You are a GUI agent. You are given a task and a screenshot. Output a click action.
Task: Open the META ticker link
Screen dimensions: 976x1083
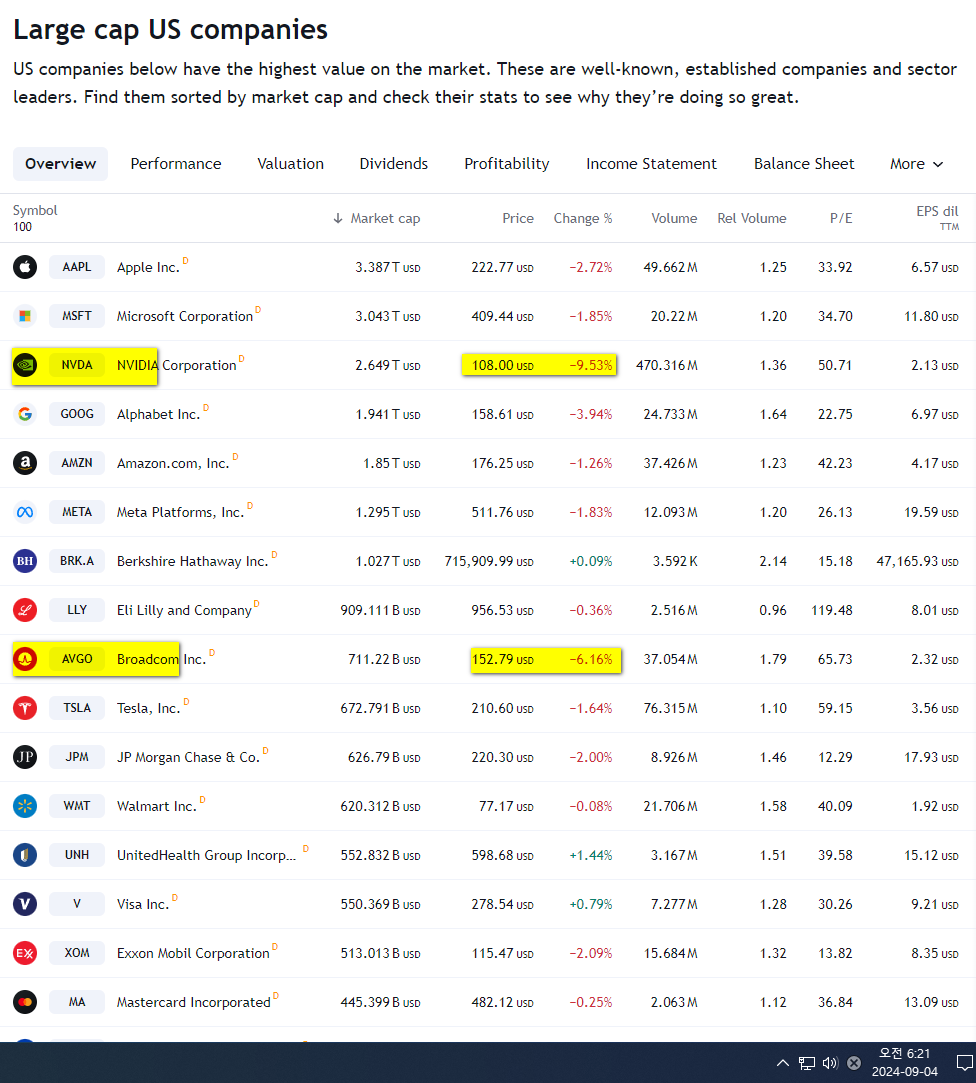(x=77, y=512)
